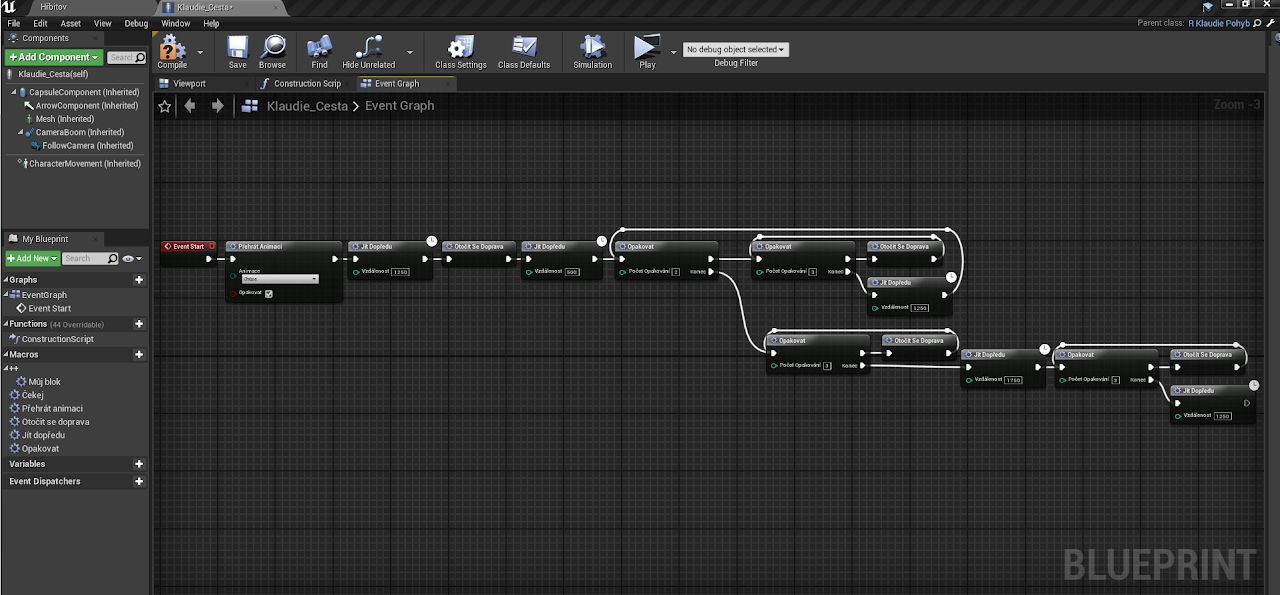Open Class Defaults
The width and height of the screenshot is (1280, 595).
524,48
